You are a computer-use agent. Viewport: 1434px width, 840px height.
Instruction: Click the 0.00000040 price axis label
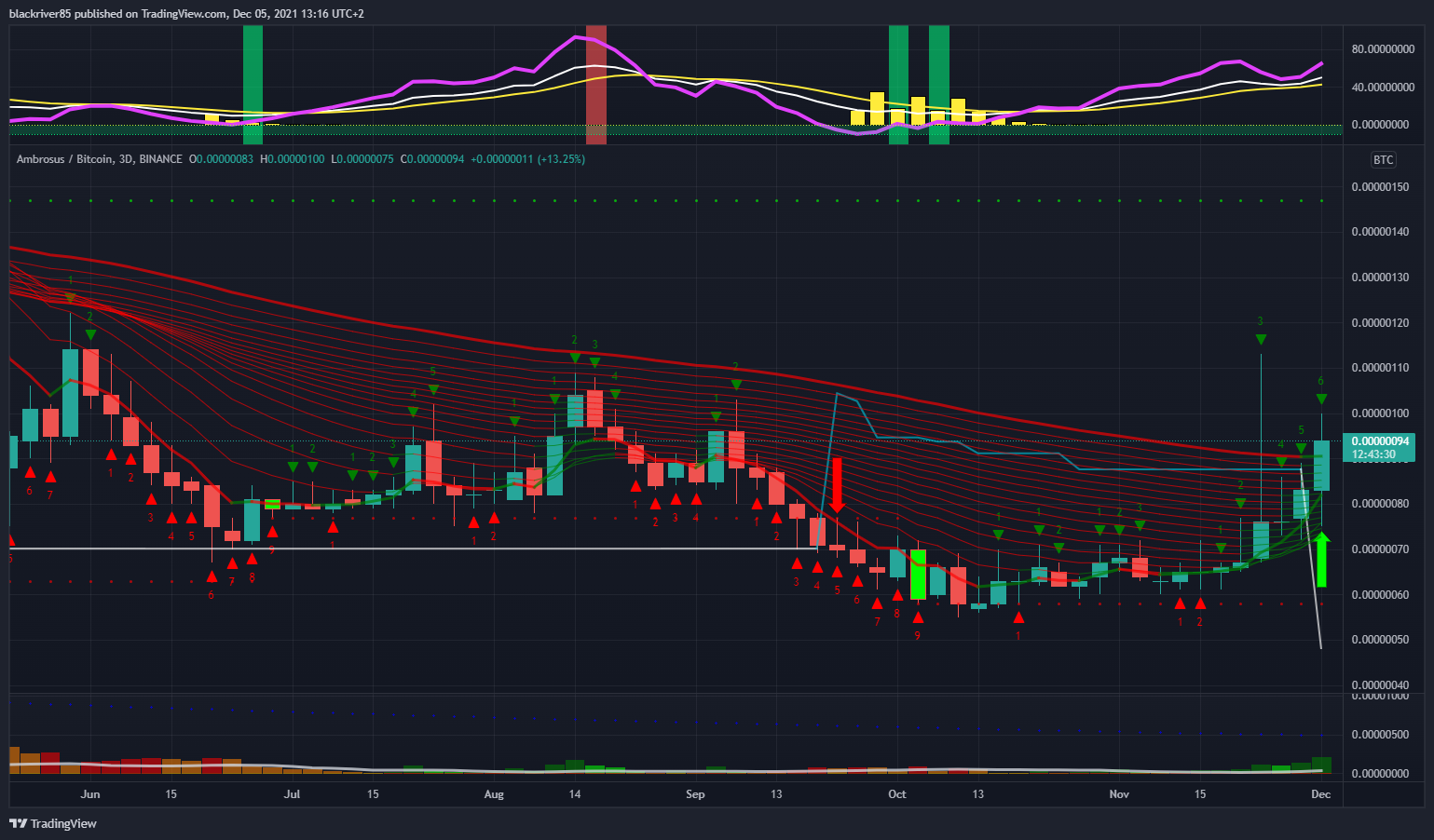(1380, 685)
